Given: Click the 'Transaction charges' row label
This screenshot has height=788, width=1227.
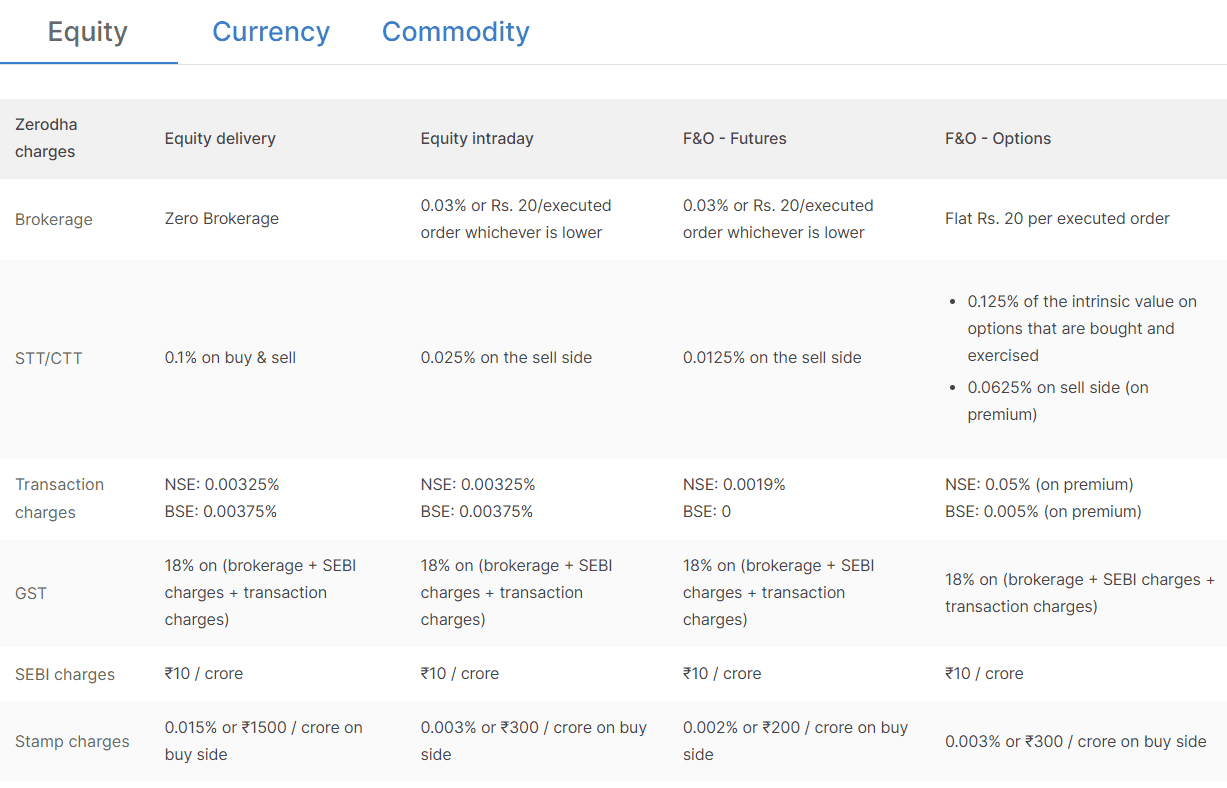Looking at the screenshot, I should 59,498.
